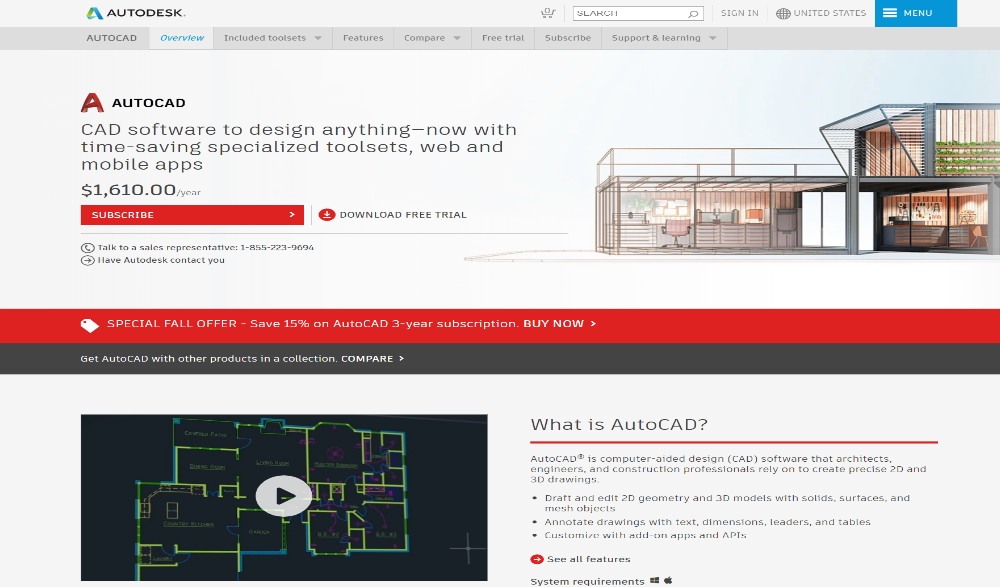Open the blue MENU button
The width and height of the screenshot is (1000, 587).
[x=915, y=13]
